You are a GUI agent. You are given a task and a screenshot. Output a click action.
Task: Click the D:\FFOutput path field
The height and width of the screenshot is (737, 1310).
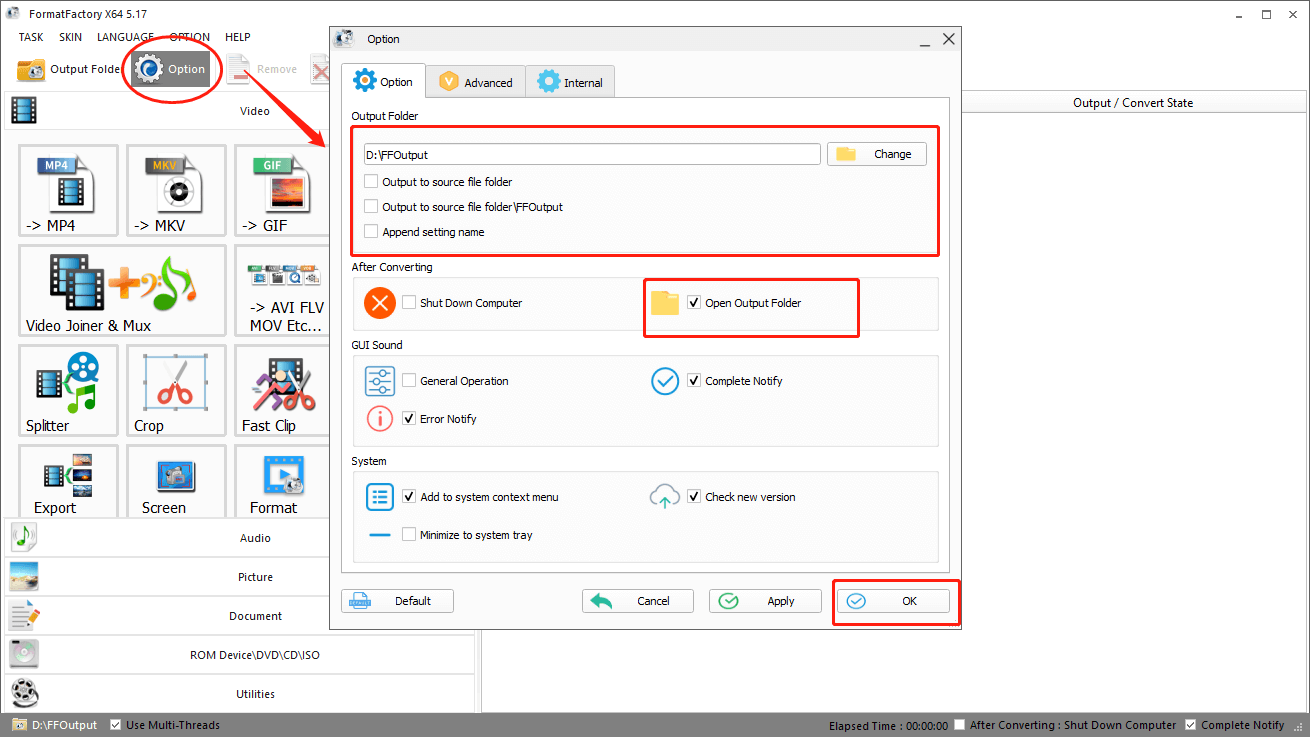pyautogui.click(x=592, y=154)
